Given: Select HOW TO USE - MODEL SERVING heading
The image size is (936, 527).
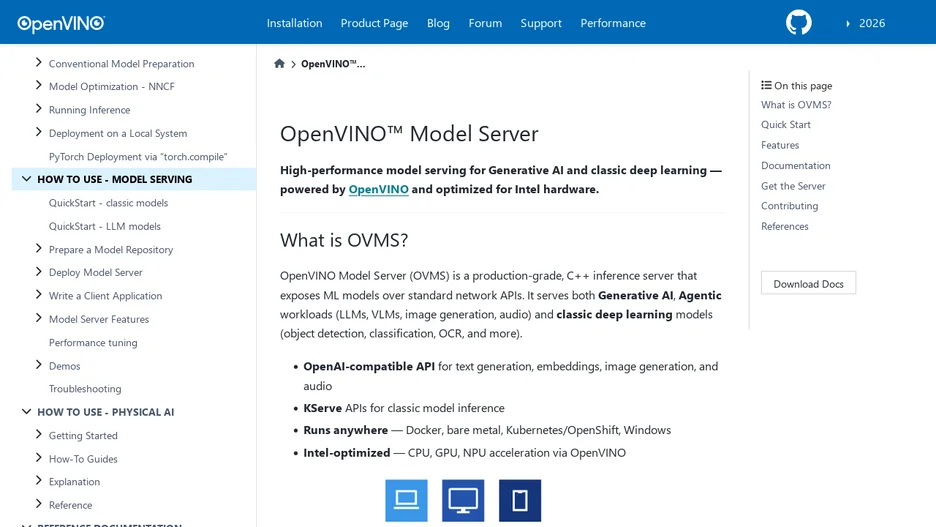Looking at the screenshot, I should 115,179.
